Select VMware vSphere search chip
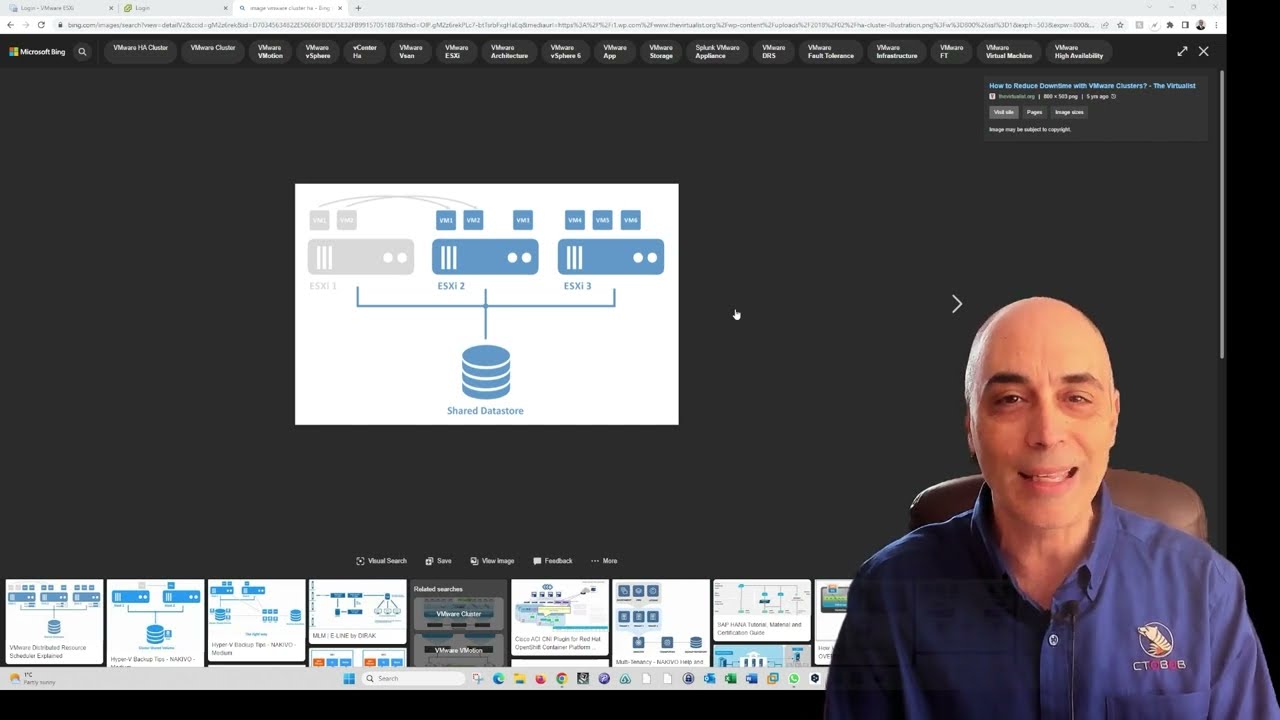Image resolution: width=1280 pixels, height=720 pixels. [317, 51]
